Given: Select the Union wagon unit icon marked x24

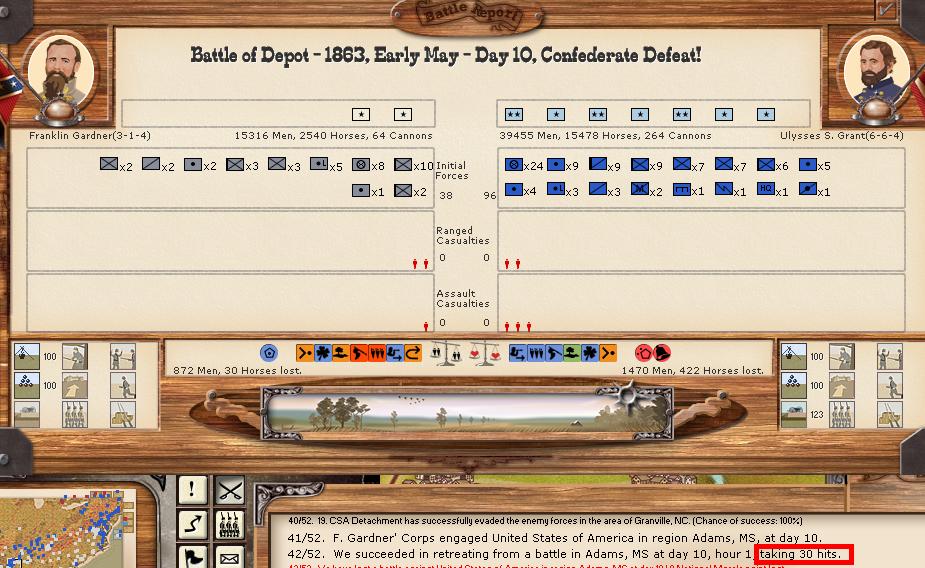Looking at the screenshot, I should tap(514, 165).
